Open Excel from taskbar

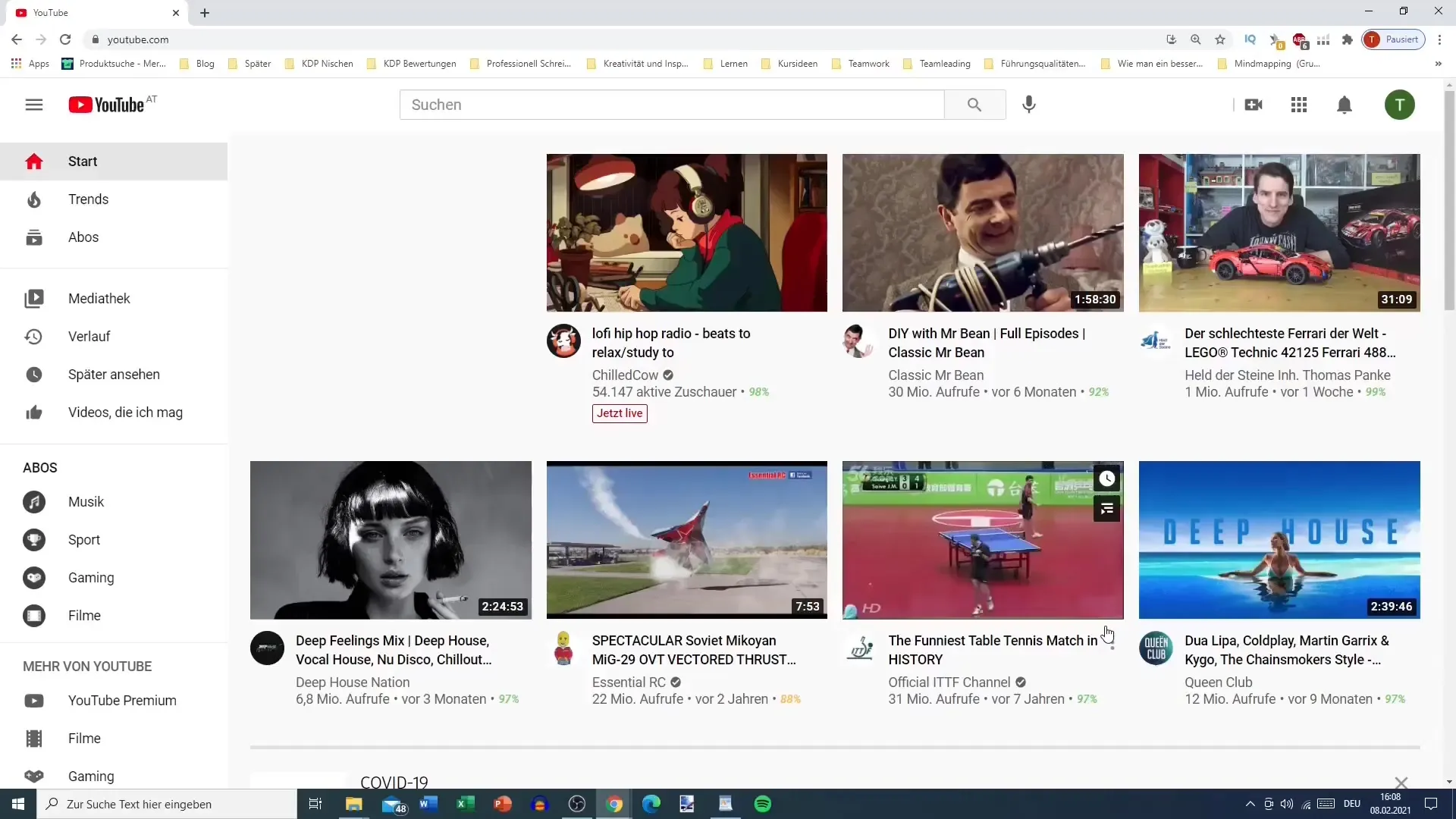(465, 804)
